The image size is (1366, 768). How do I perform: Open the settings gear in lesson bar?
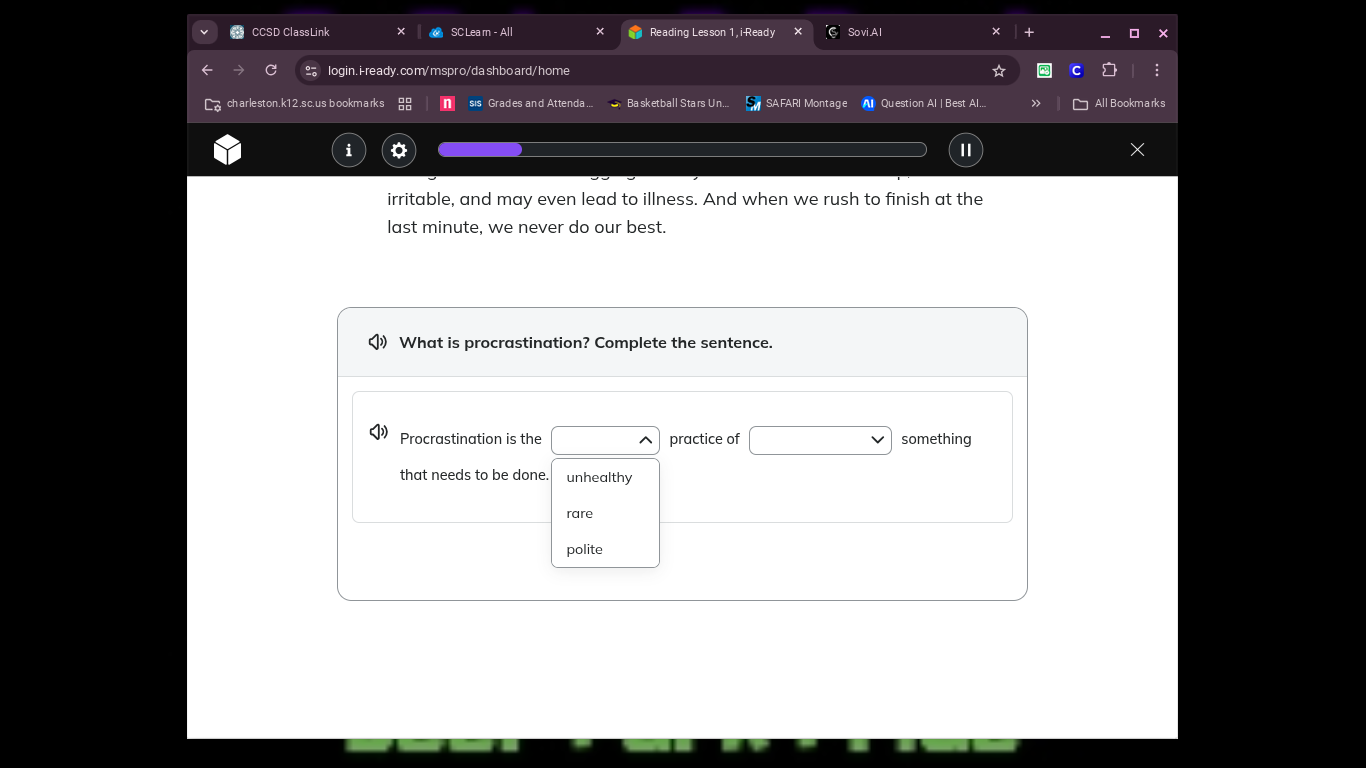(x=399, y=150)
